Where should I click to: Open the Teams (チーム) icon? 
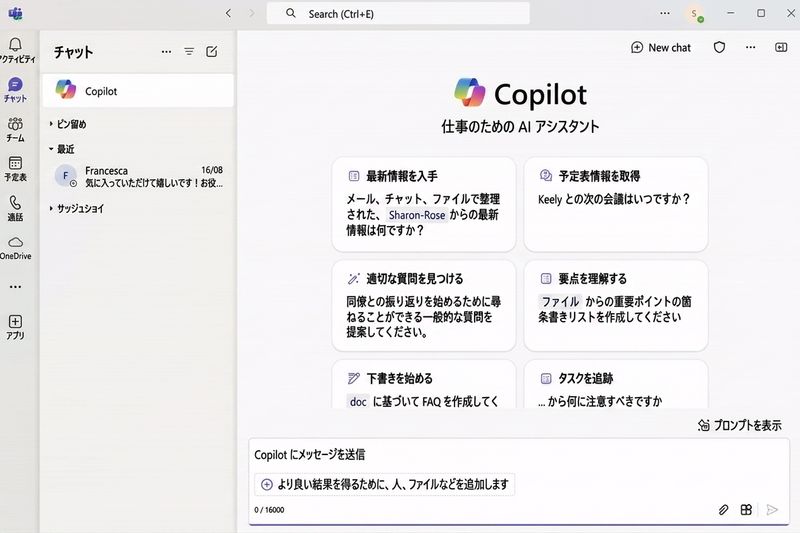pos(15,124)
